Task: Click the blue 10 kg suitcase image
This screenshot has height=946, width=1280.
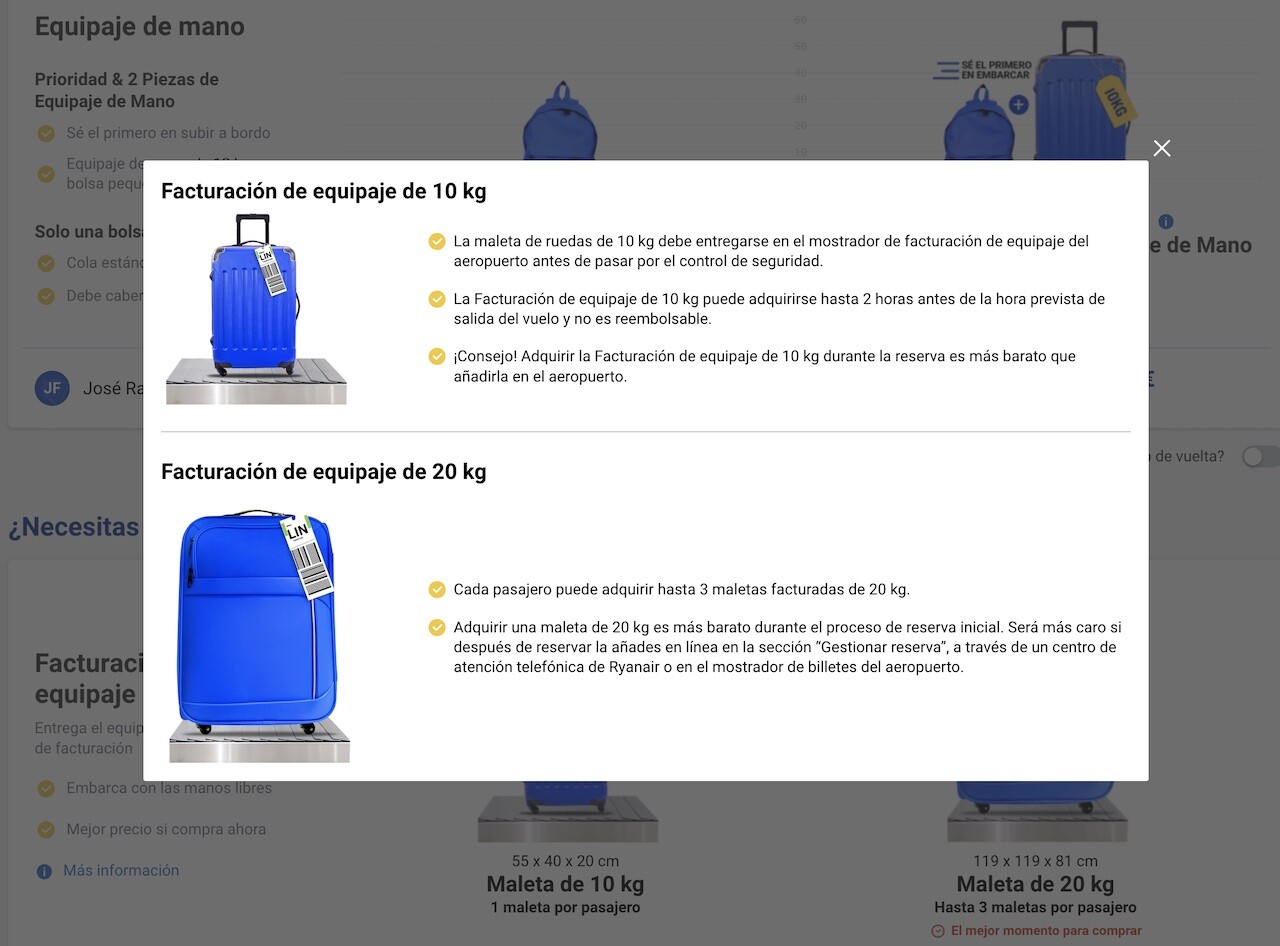Action: point(255,309)
